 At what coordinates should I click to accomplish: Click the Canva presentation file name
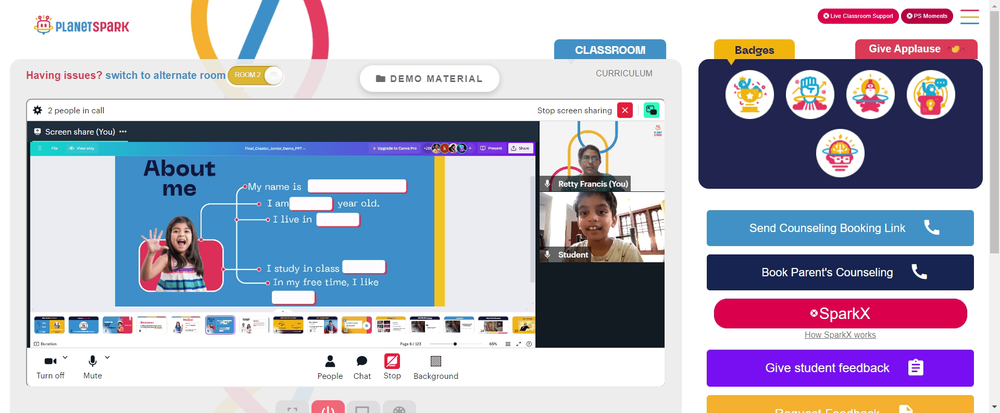pyautogui.click(x=275, y=148)
